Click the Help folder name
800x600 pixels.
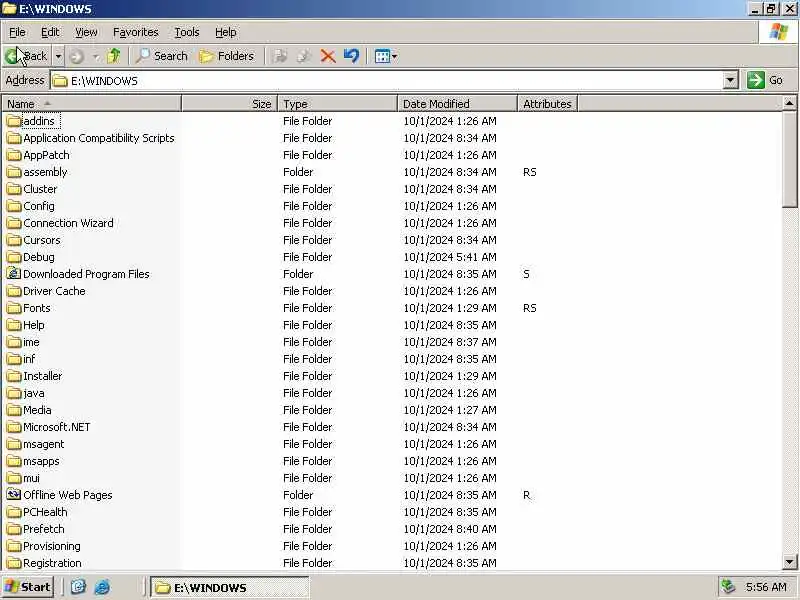tap(34, 325)
